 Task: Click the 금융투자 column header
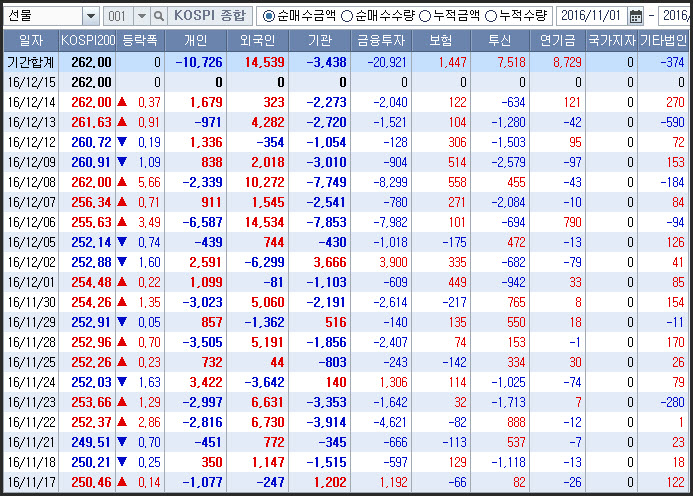point(381,41)
